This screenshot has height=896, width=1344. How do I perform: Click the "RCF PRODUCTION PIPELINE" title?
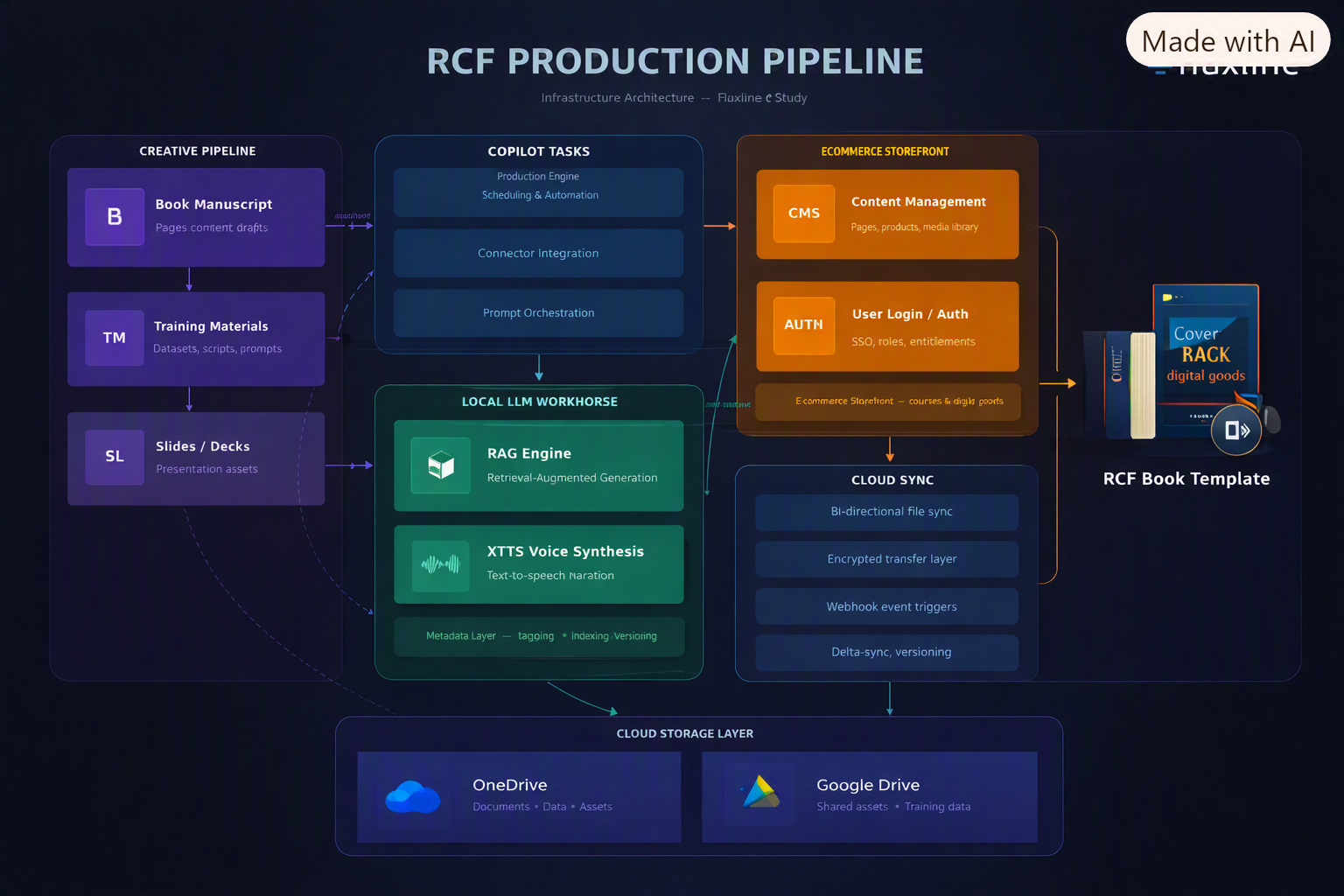pos(675,61)
